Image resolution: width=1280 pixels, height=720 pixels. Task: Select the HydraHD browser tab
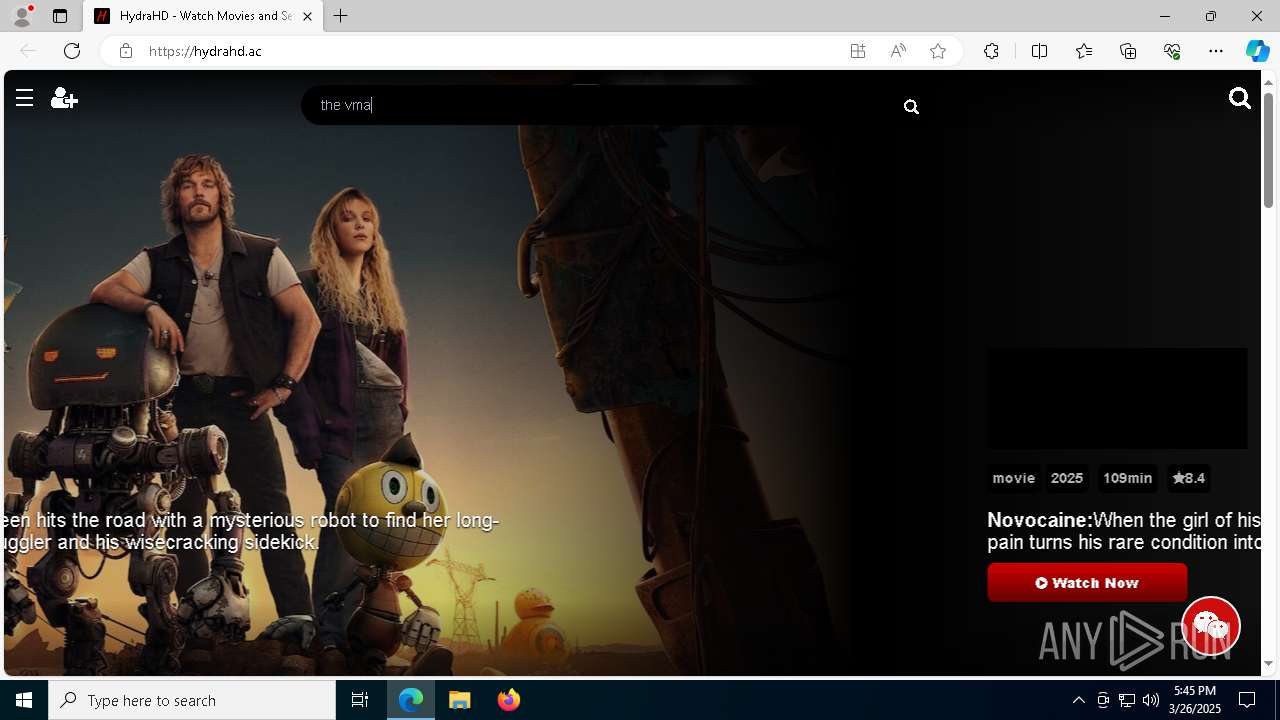coord(204,16)
